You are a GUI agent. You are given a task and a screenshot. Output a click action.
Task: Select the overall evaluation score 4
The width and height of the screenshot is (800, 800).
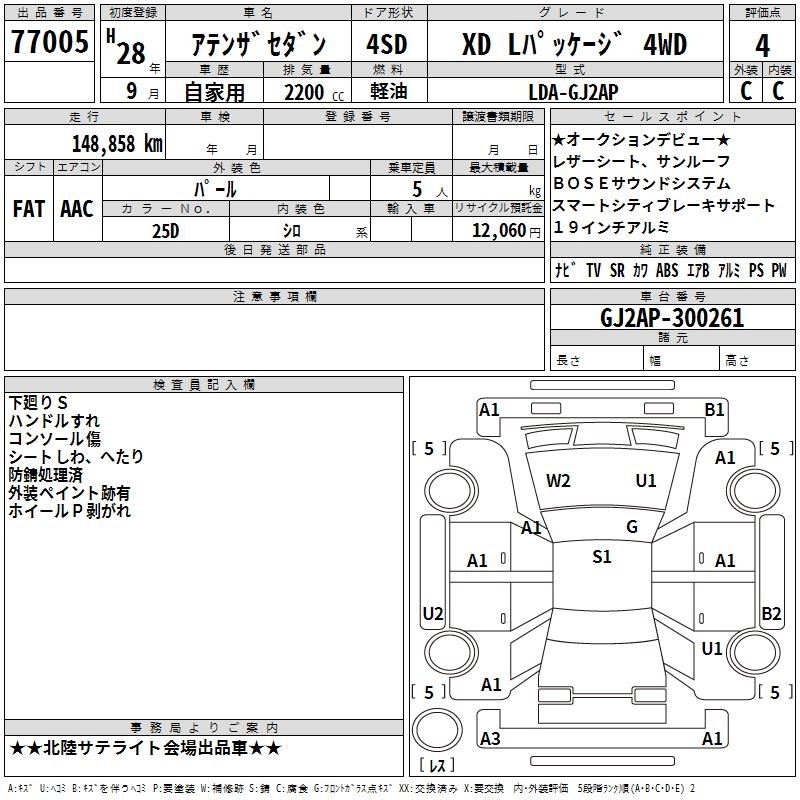click(763, 45)
